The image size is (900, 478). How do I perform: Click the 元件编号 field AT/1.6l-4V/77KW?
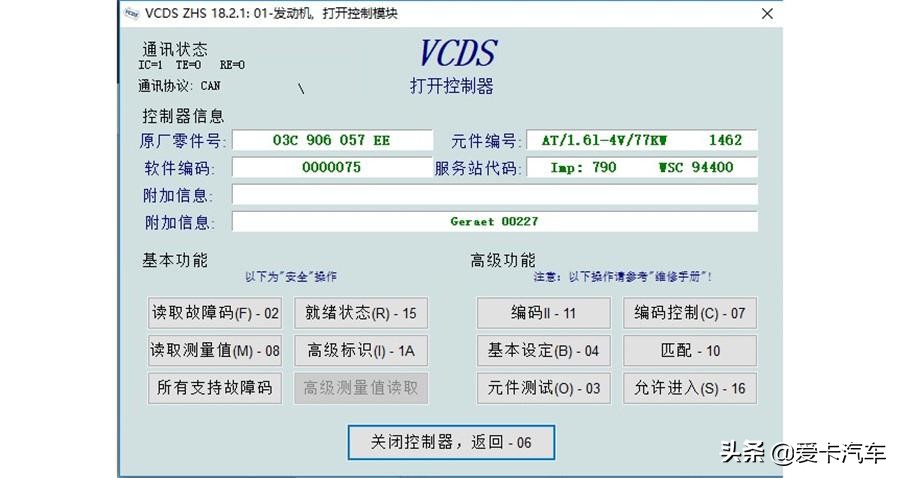tap(642, 140)
